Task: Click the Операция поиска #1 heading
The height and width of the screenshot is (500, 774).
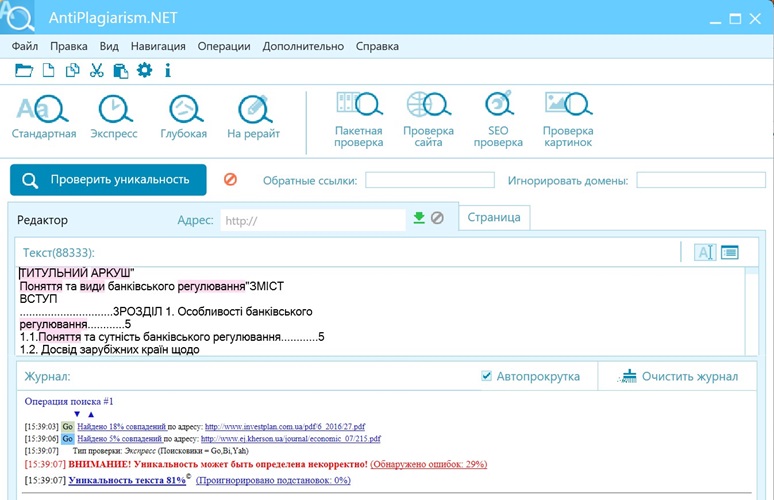Action: tap(69, 402)
